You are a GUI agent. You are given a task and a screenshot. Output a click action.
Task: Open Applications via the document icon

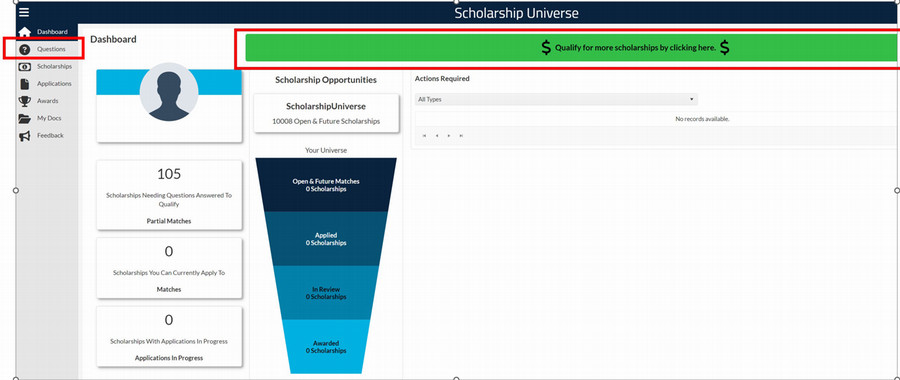tap(24, 84)
